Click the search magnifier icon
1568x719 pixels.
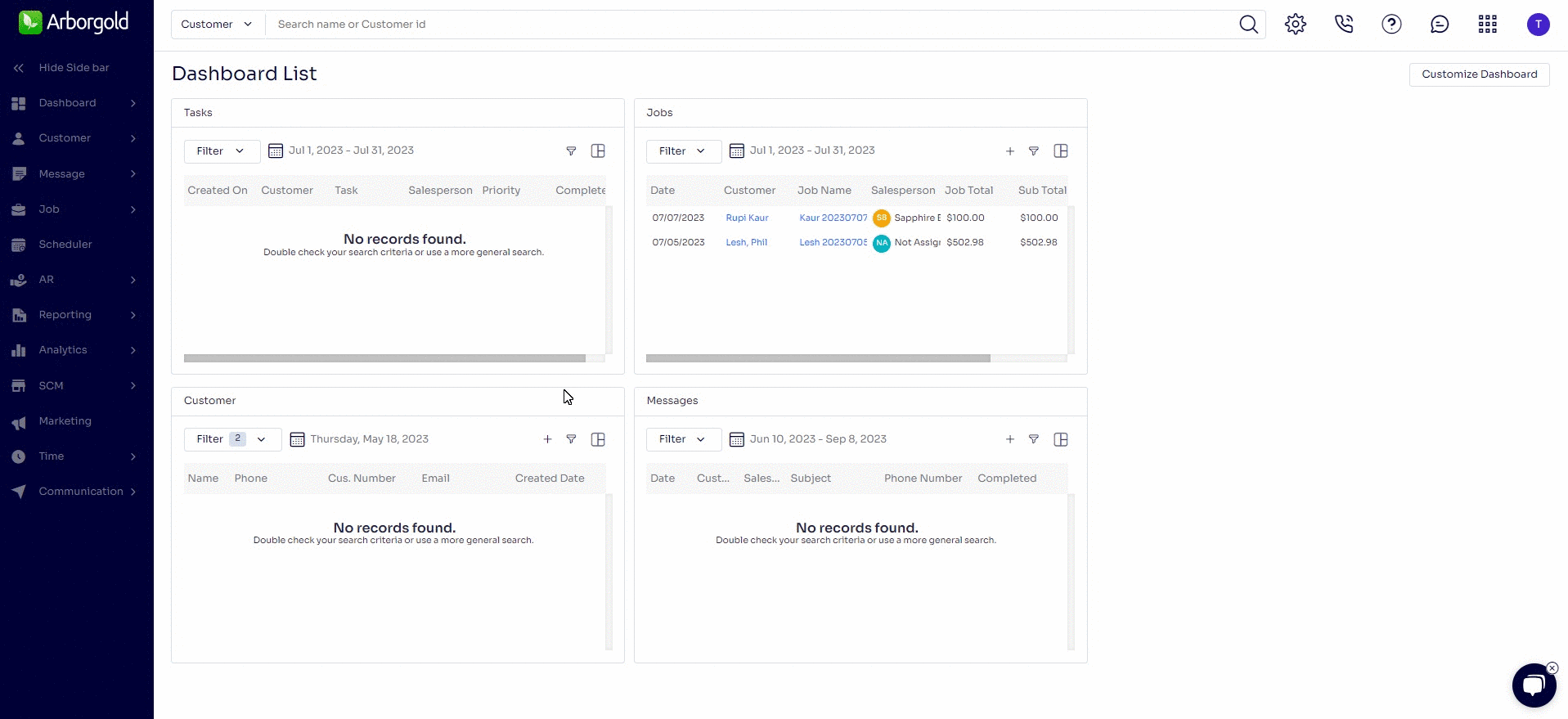[1248, 25]
